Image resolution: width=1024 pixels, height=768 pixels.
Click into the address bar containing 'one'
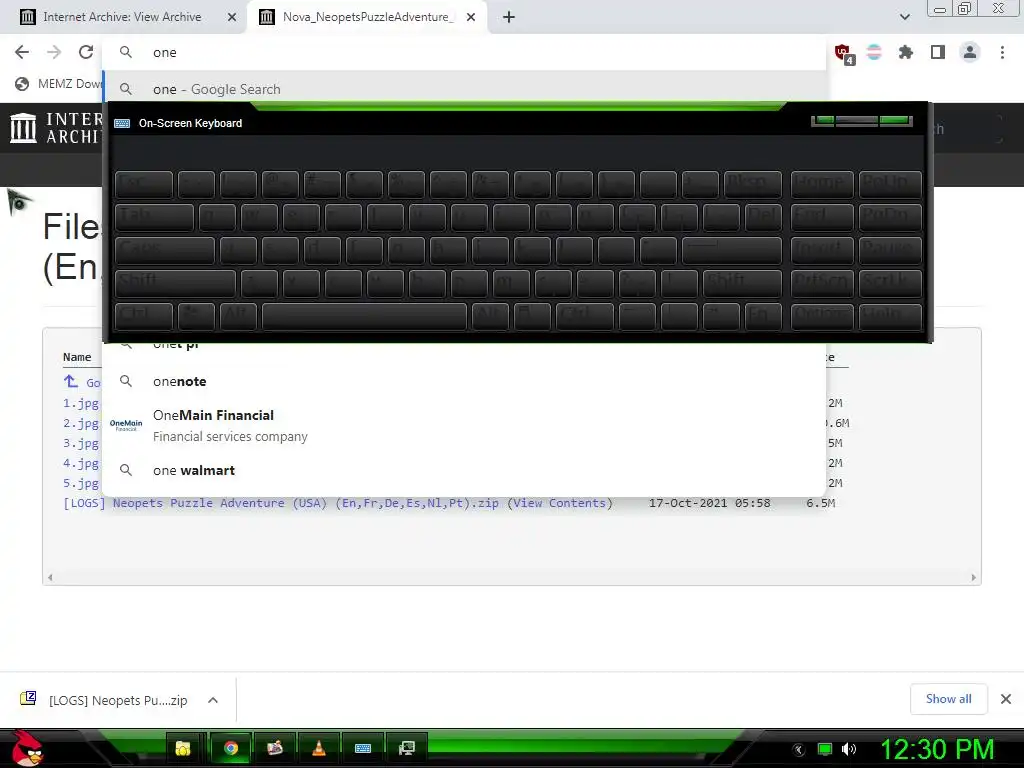click(x=464, y=52)
